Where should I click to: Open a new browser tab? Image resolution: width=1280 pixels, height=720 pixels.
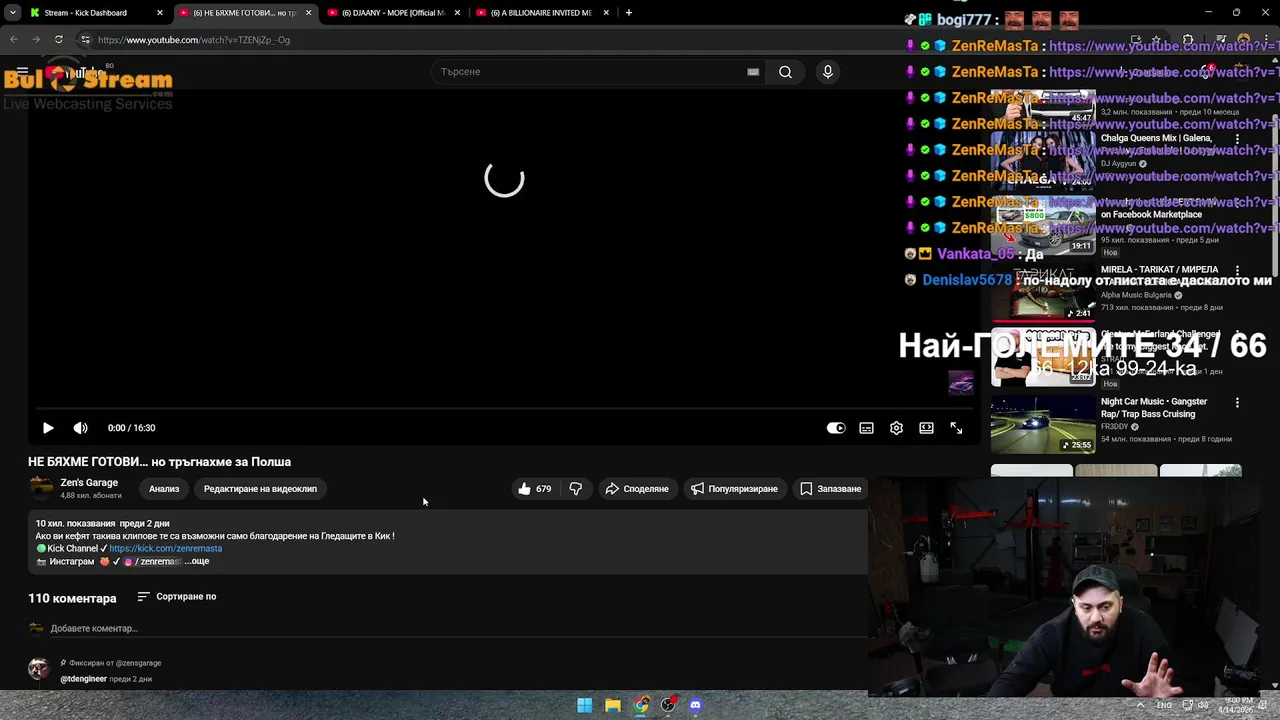click(x=628, y=13)
